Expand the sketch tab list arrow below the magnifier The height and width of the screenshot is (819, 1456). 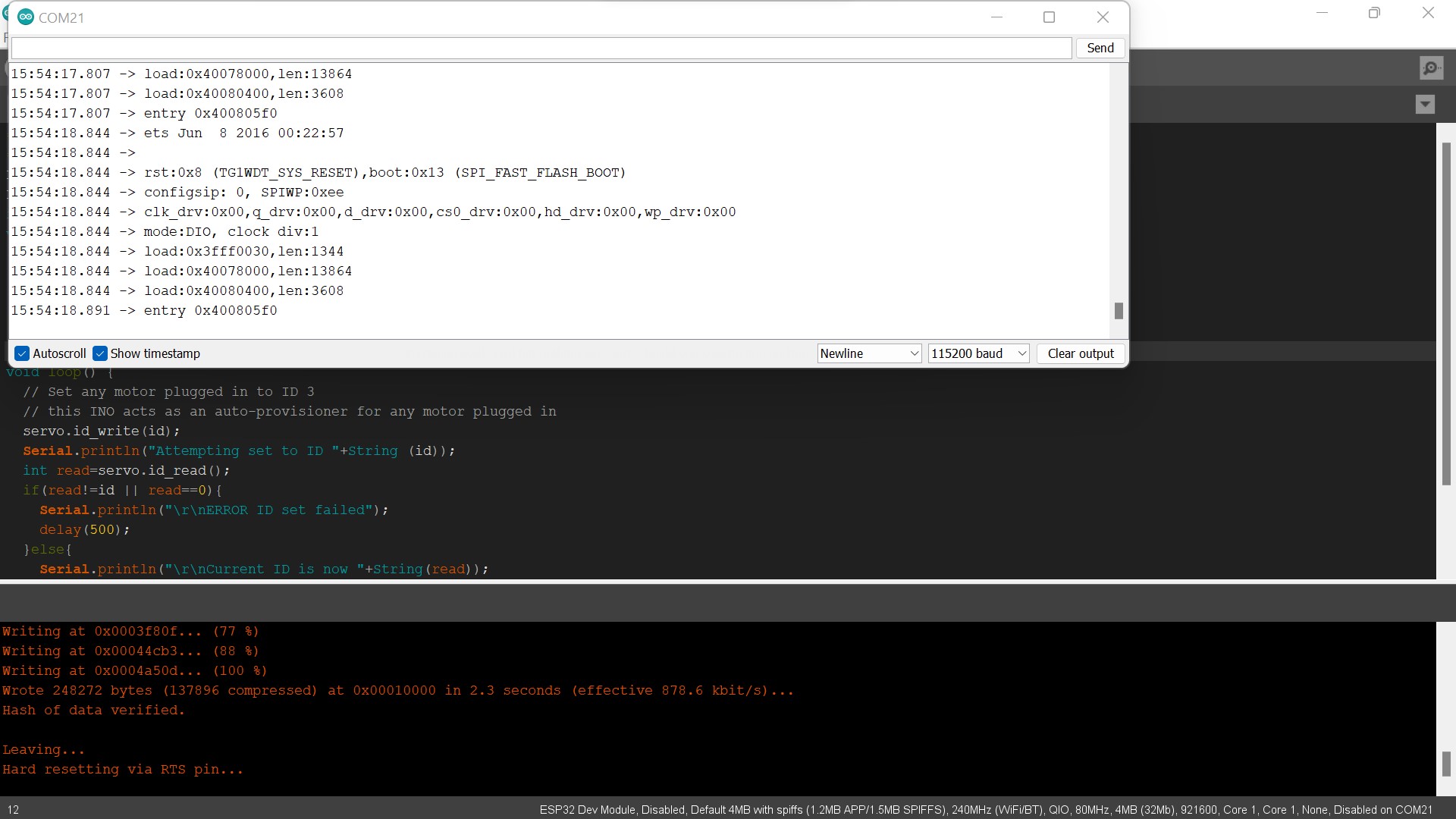point(1425,105)
